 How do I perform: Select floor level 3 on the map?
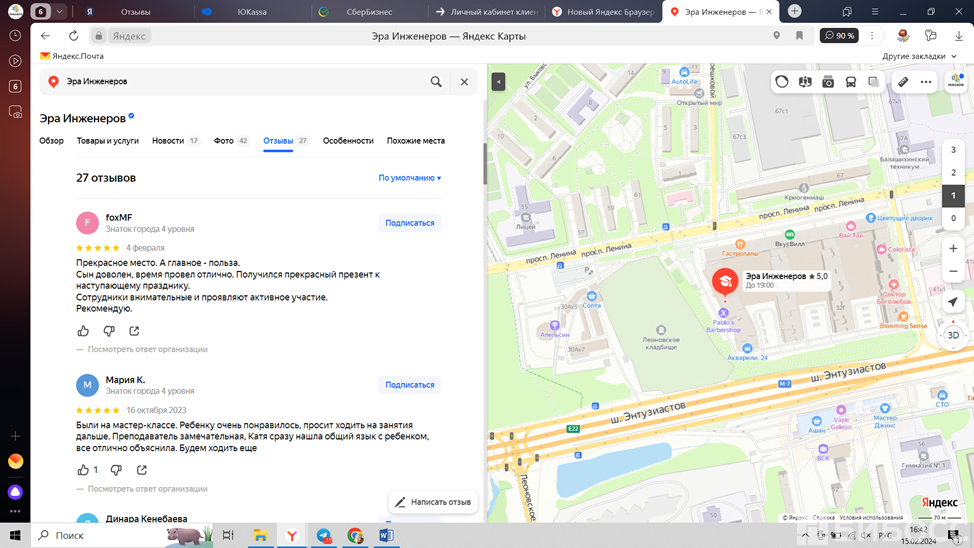coord(953,150)
